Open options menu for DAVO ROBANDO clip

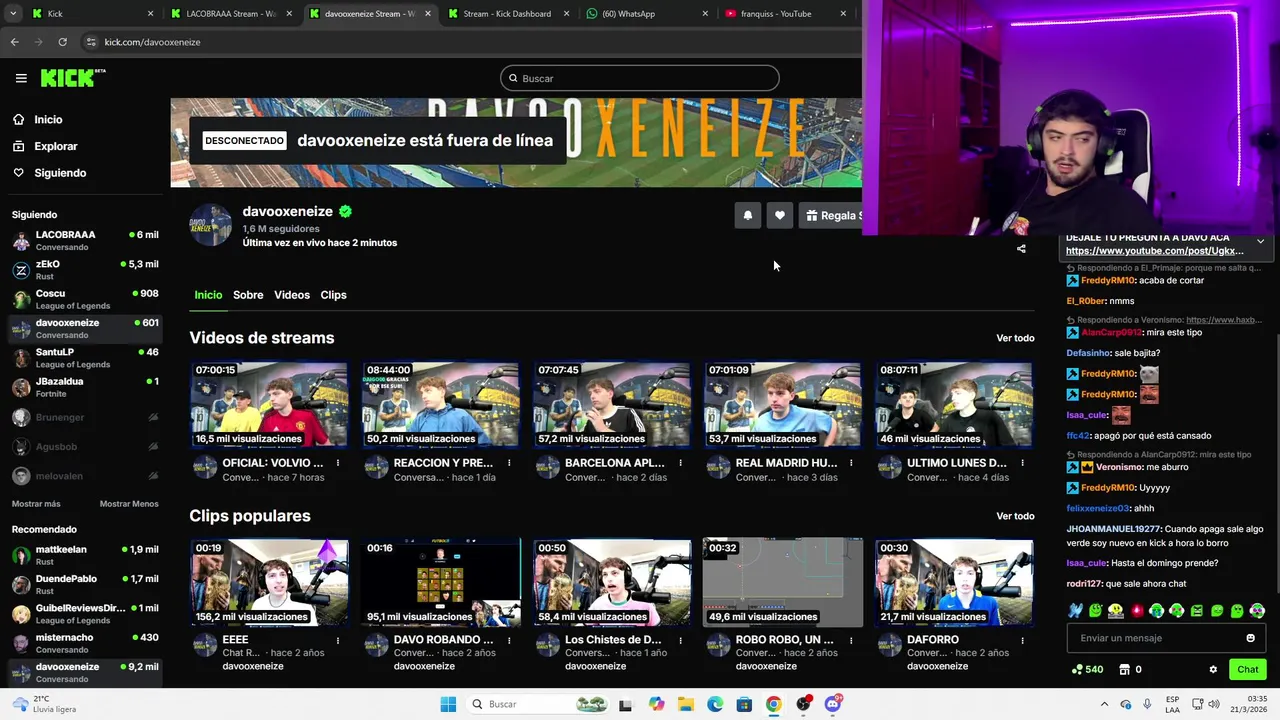pyautogui.click(x=509, y=640)
